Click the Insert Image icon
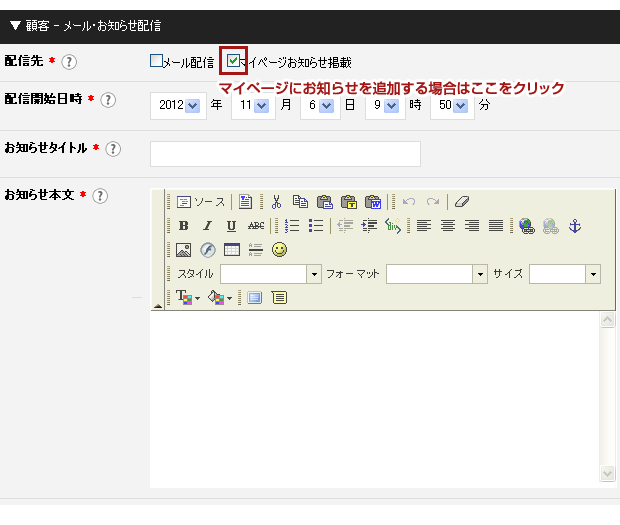Screen dimensions: 620x525 click(183, 250)
